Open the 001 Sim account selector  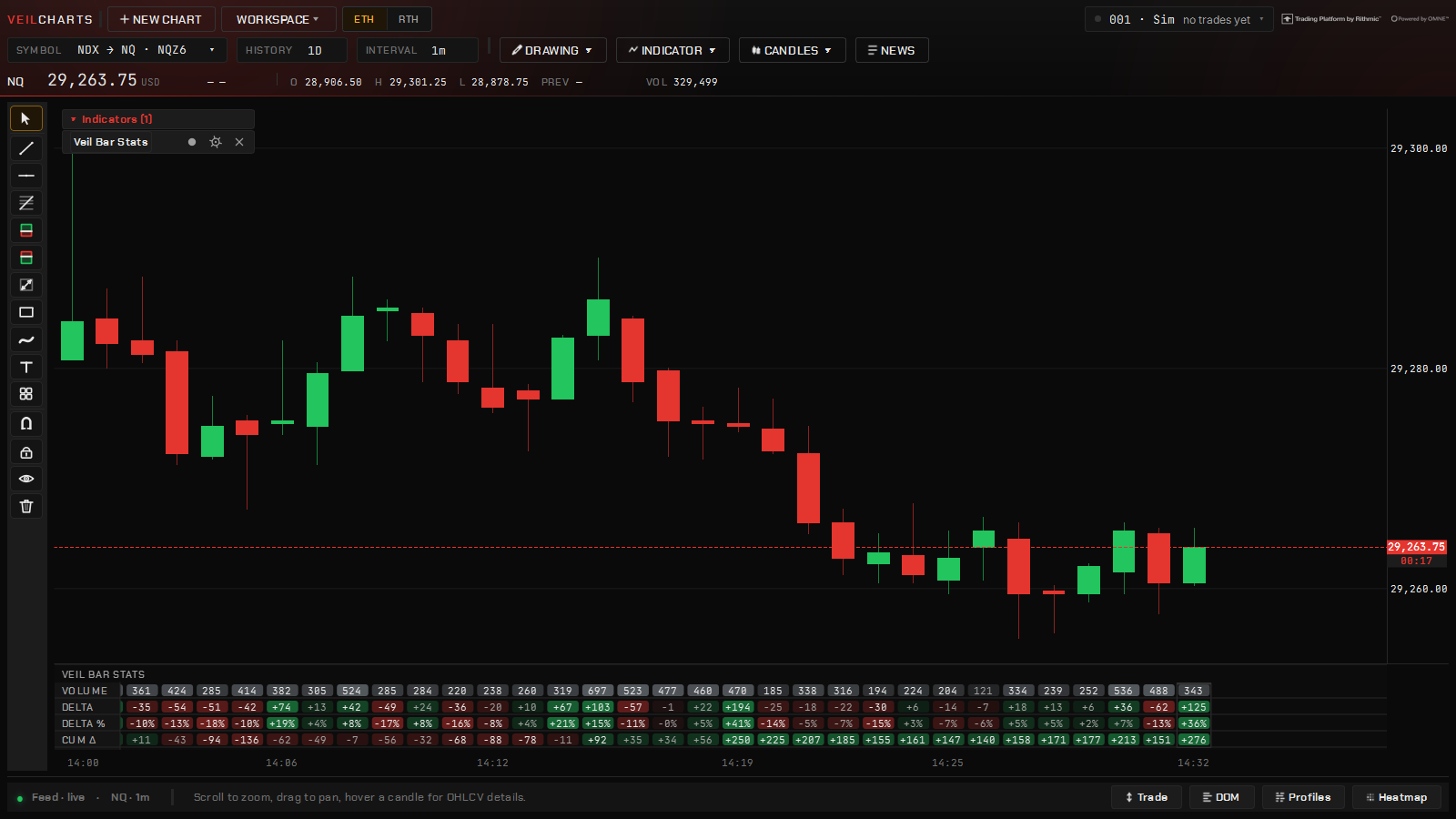[x=1179, y=19]
